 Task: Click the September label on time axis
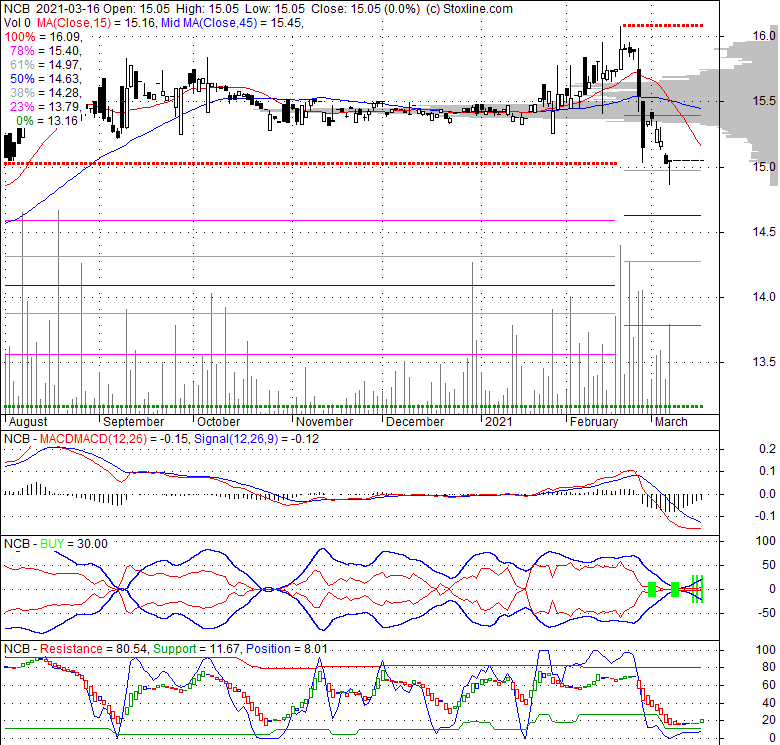[x=133, y=422]
